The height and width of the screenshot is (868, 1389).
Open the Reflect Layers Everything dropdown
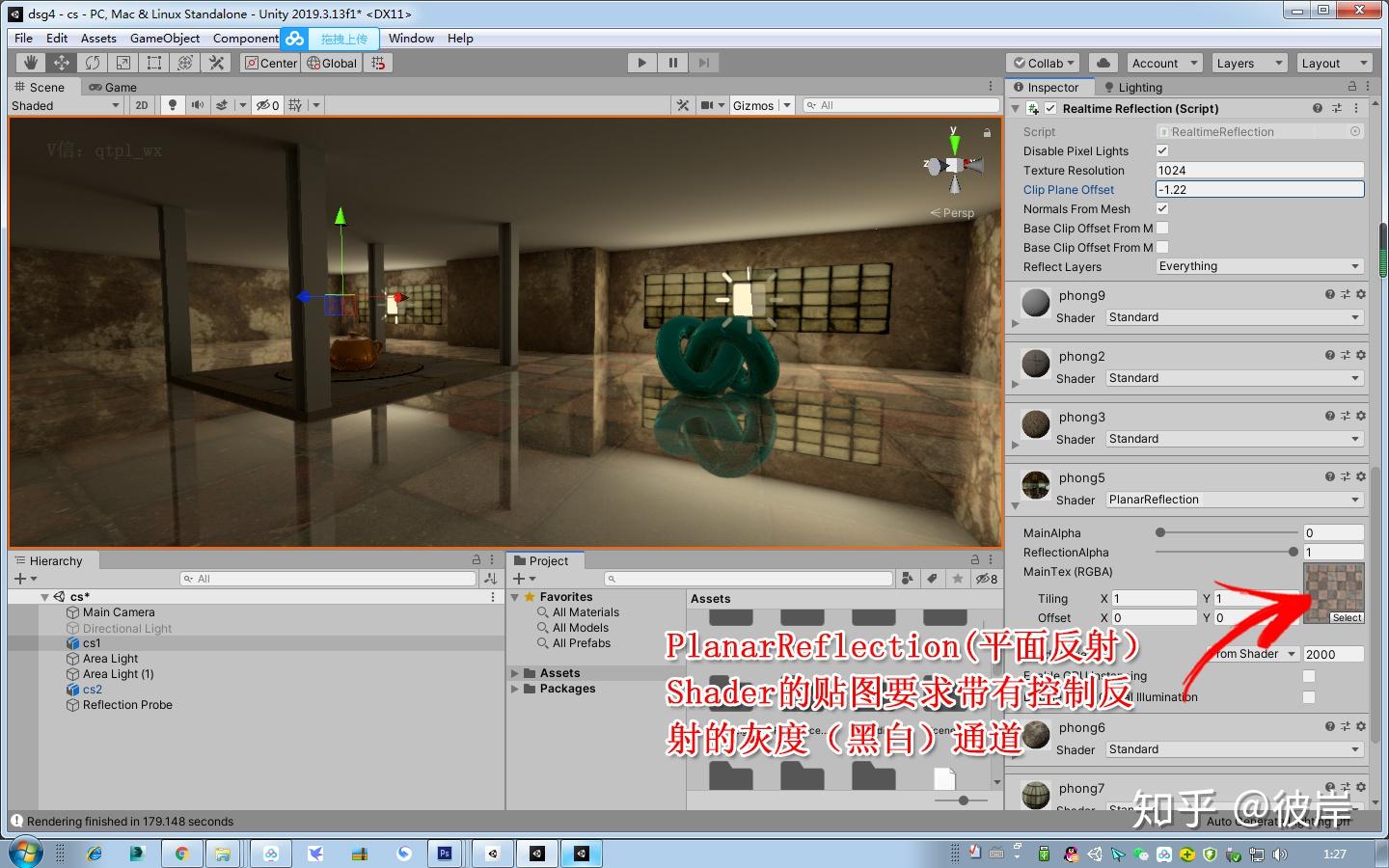pos(1259,266)
